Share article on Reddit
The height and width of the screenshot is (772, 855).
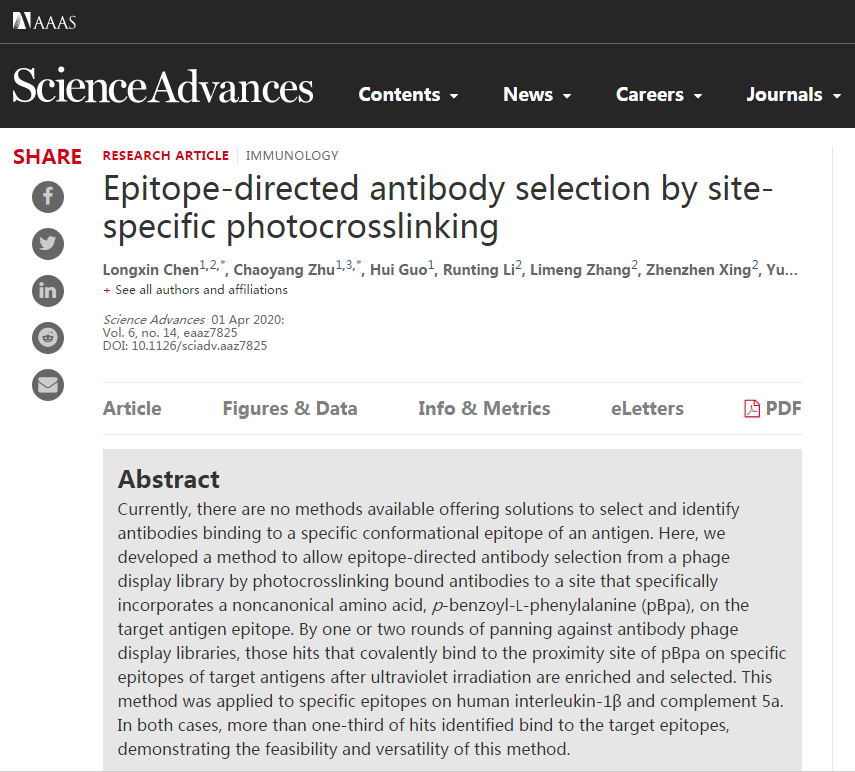pyautogui.click(x=48, y=337)
